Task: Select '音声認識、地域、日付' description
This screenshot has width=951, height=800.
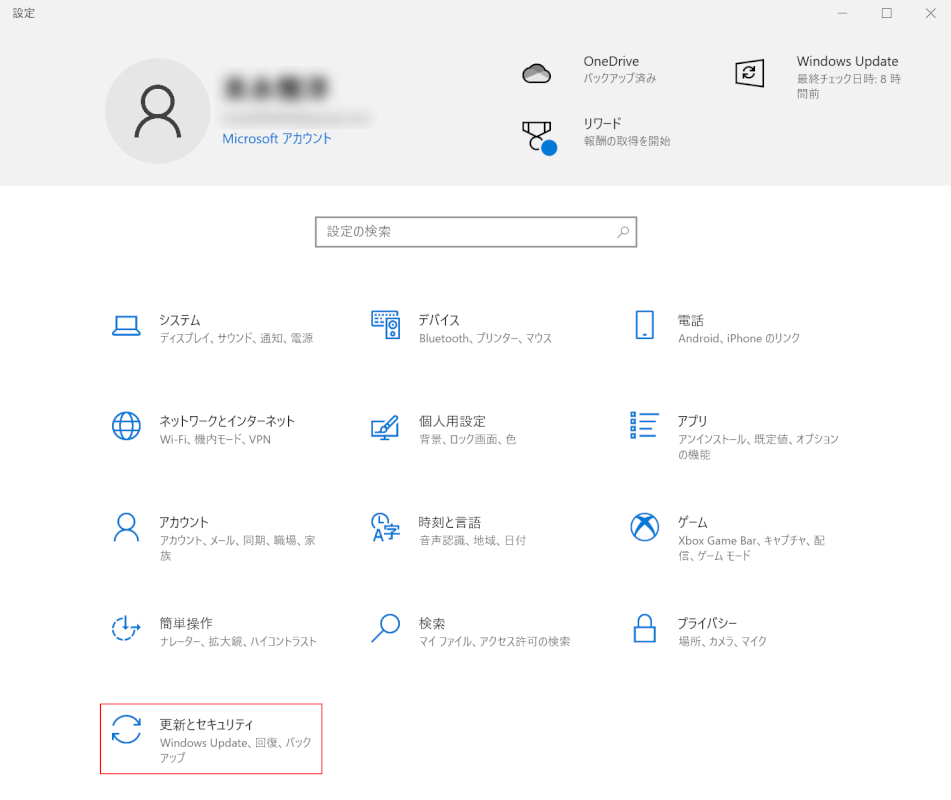Action: pos(472,540)
